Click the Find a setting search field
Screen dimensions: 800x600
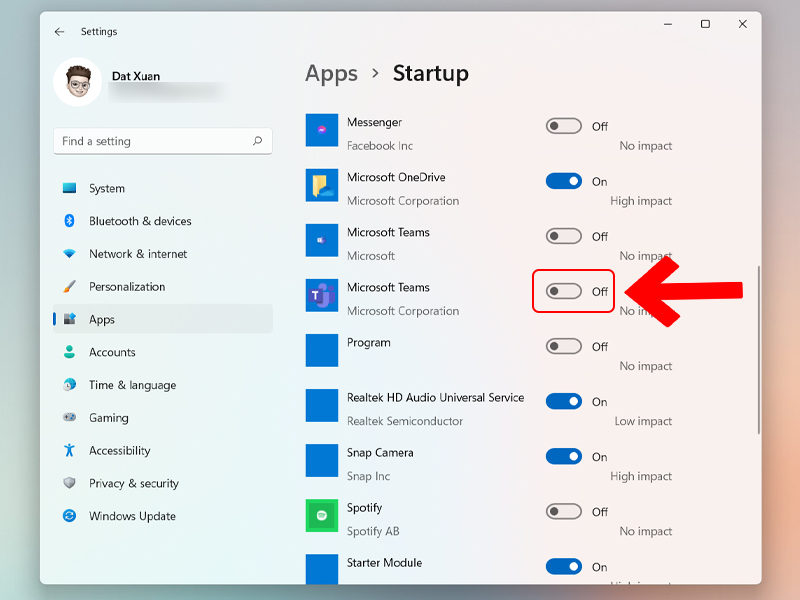coord(162,141)
